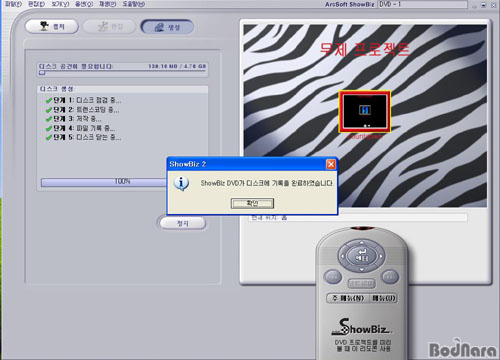500x360 pixels.
Task: Open the 도움말(H) menu
Action: pos(134,4)
